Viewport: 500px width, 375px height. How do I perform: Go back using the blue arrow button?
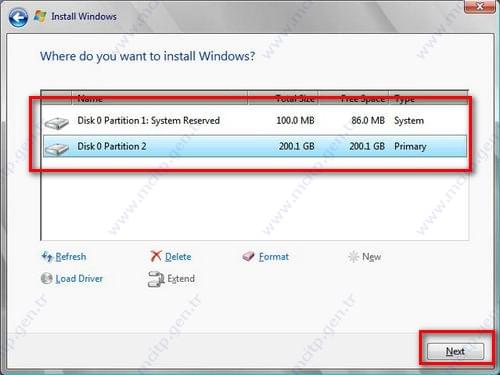click(x=18, y=17)
